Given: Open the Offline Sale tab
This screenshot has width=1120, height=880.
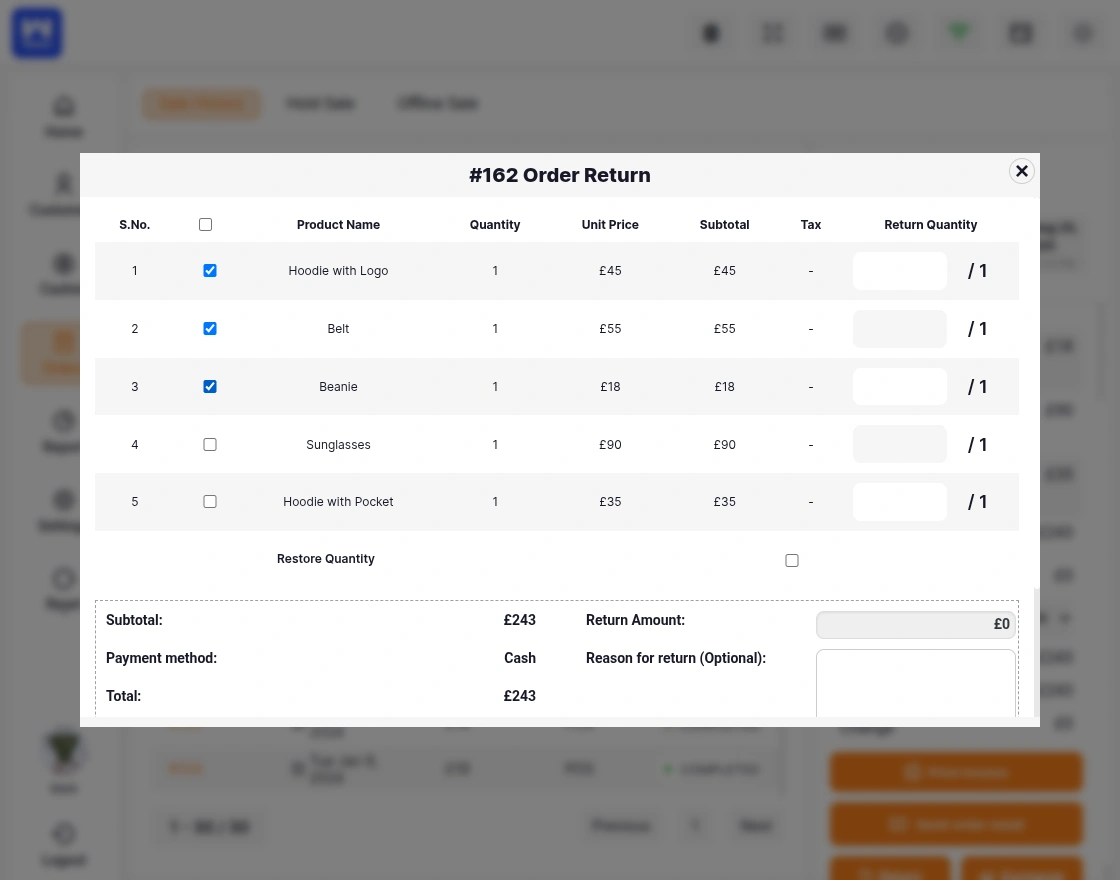Looking at the screenshot, I should click(x=437, y=103).
